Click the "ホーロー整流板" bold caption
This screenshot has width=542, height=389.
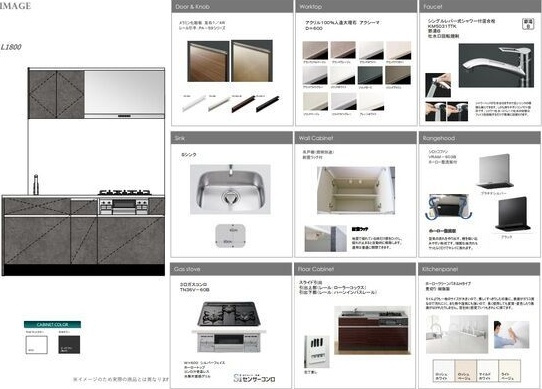click(x=442, y=231)
